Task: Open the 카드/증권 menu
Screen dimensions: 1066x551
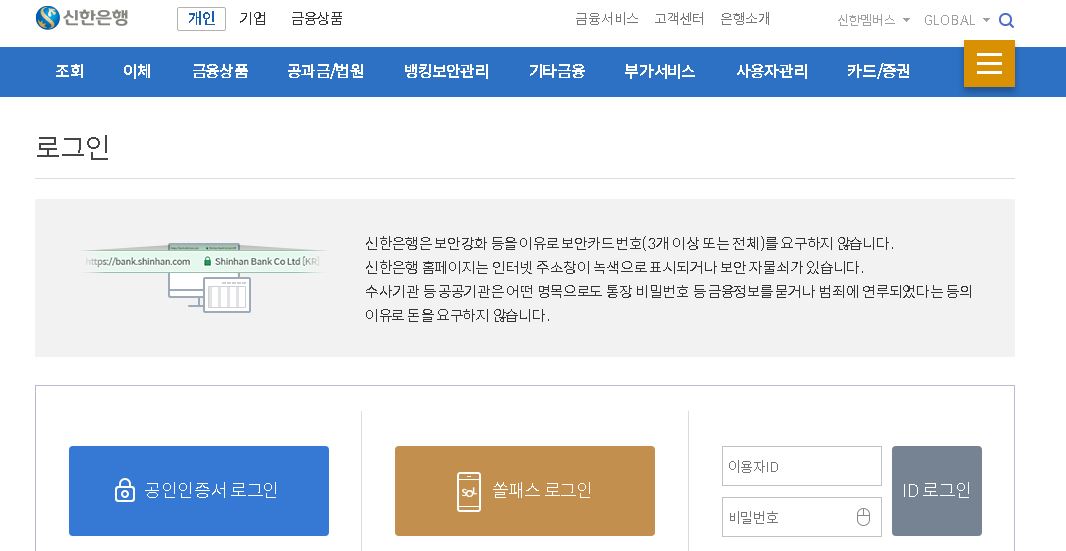Action: click(x=878, y=71)
